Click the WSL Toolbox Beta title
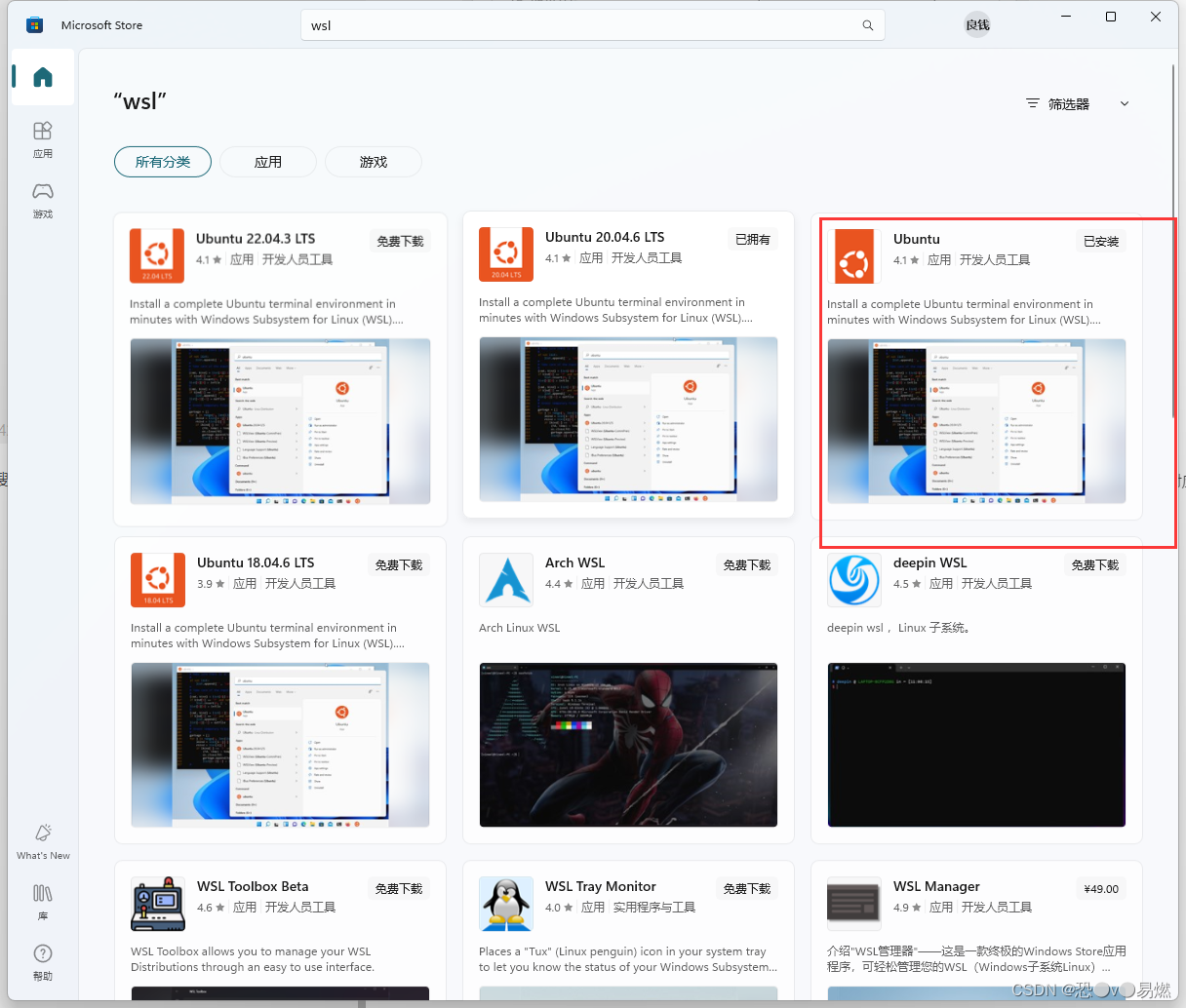 253,886
